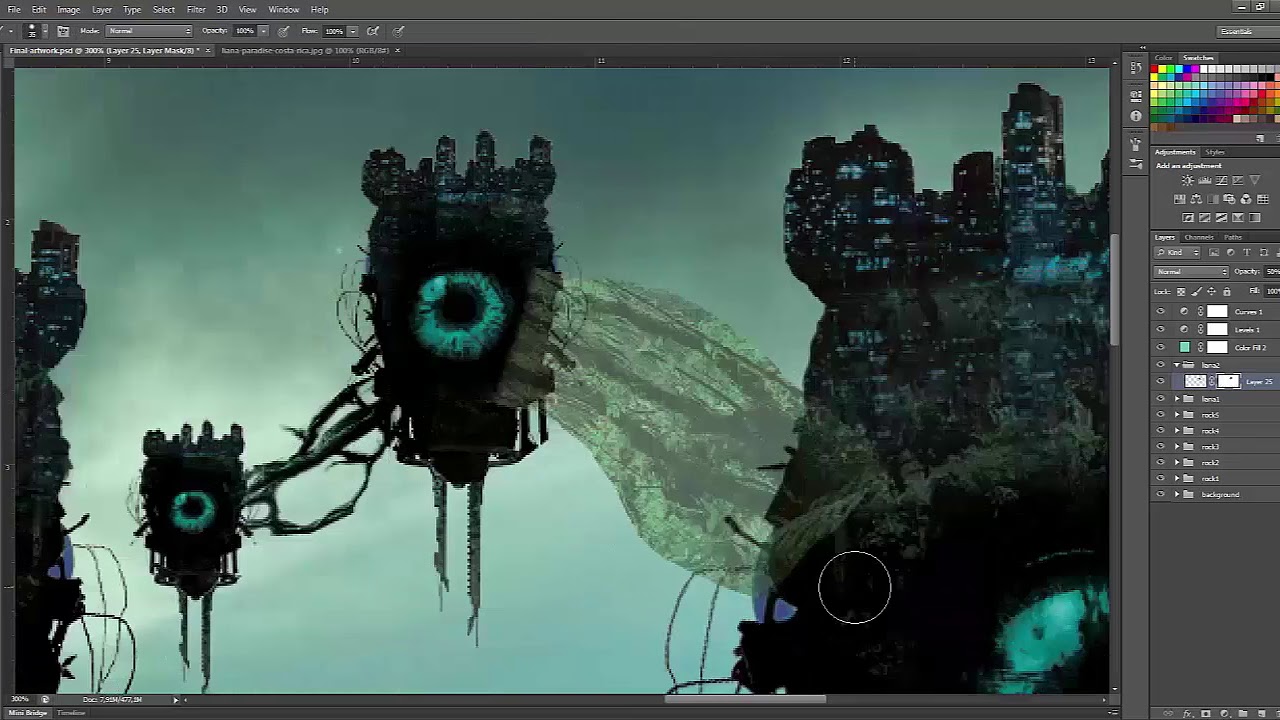Open the Properties panel icon

[x=1136, y=96]
